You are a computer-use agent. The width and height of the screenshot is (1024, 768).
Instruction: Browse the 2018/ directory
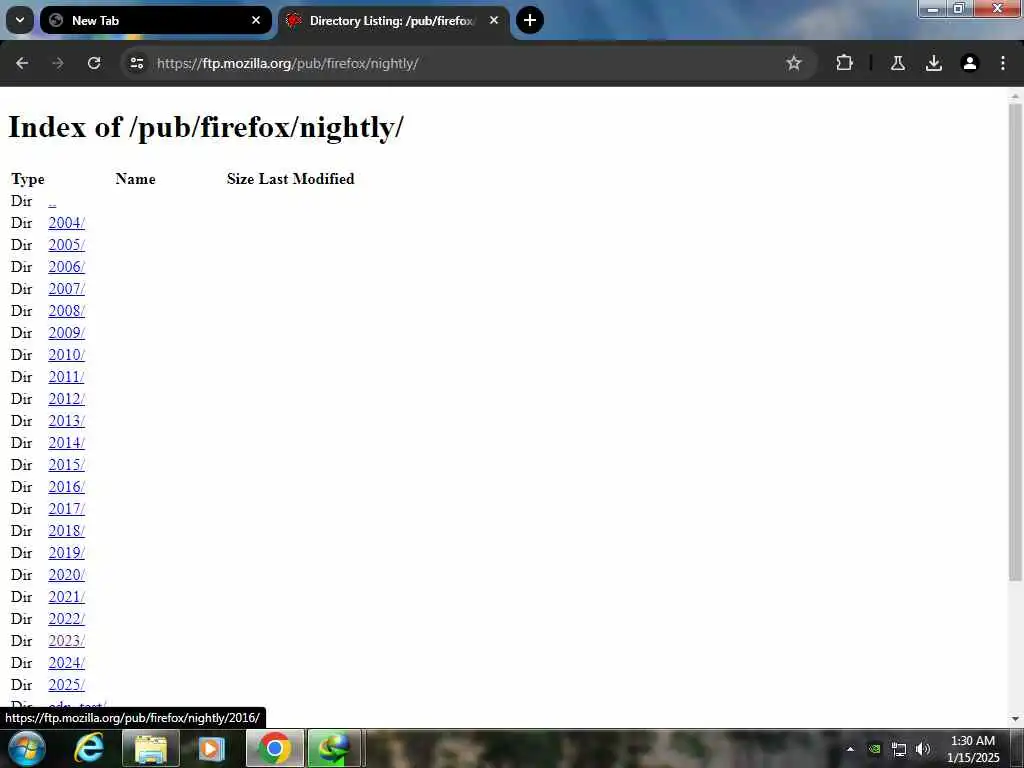click(x=67, y=531)
